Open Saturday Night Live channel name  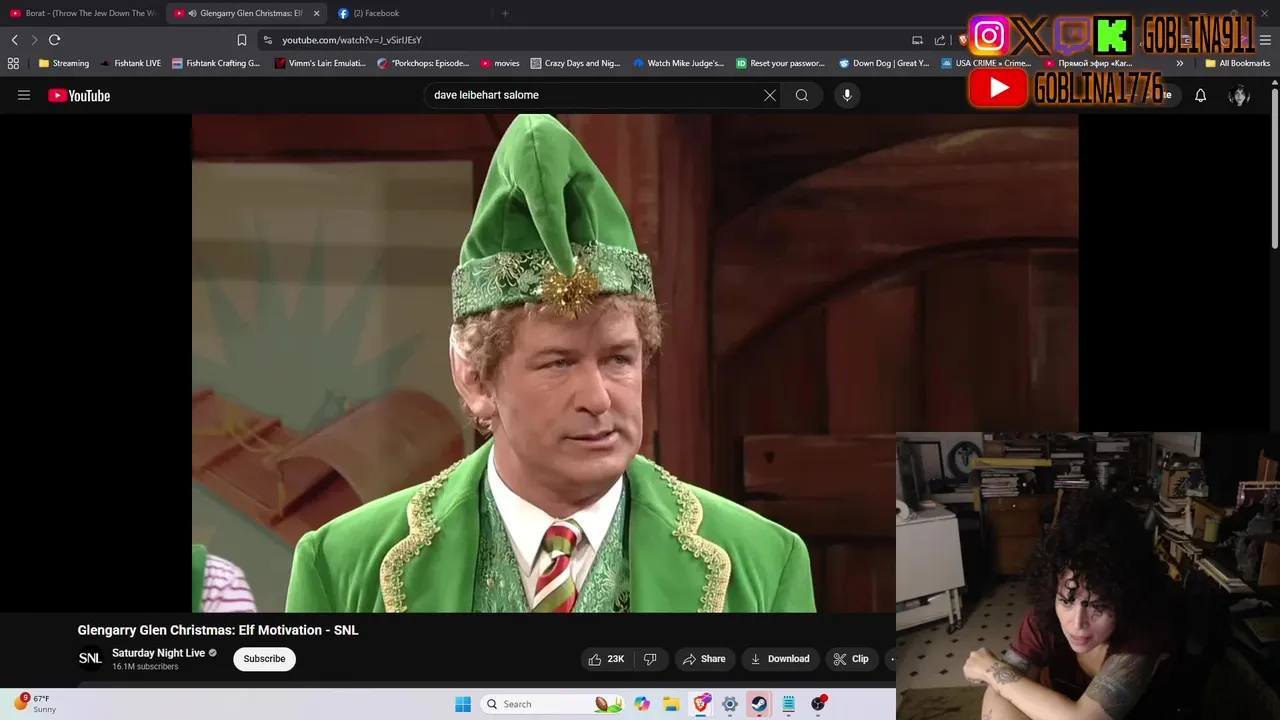[x=158, y=653]
